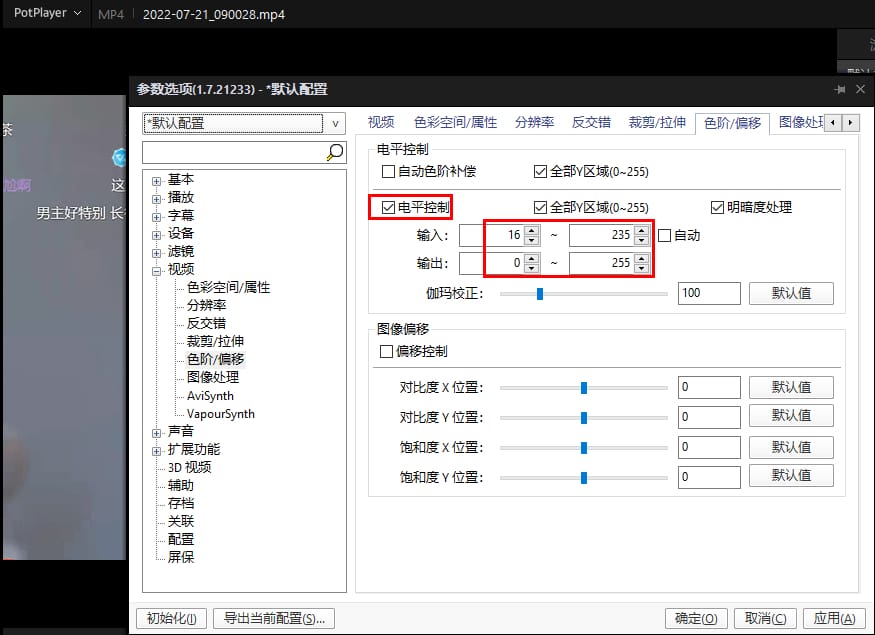Click 导出当前配置(S) button

pyautogui.click(x=275, y=618)
